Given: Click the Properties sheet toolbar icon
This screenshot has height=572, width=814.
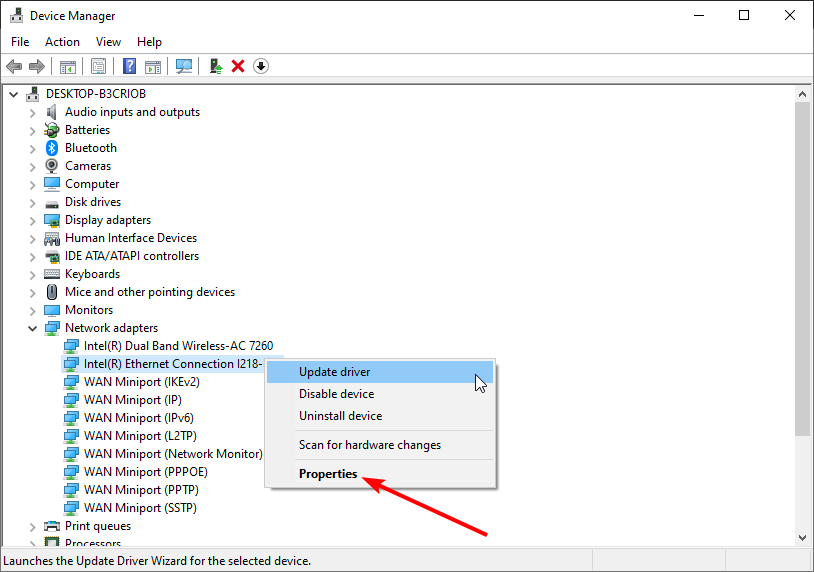Looking at the screenshot, I should click(98, 66).
